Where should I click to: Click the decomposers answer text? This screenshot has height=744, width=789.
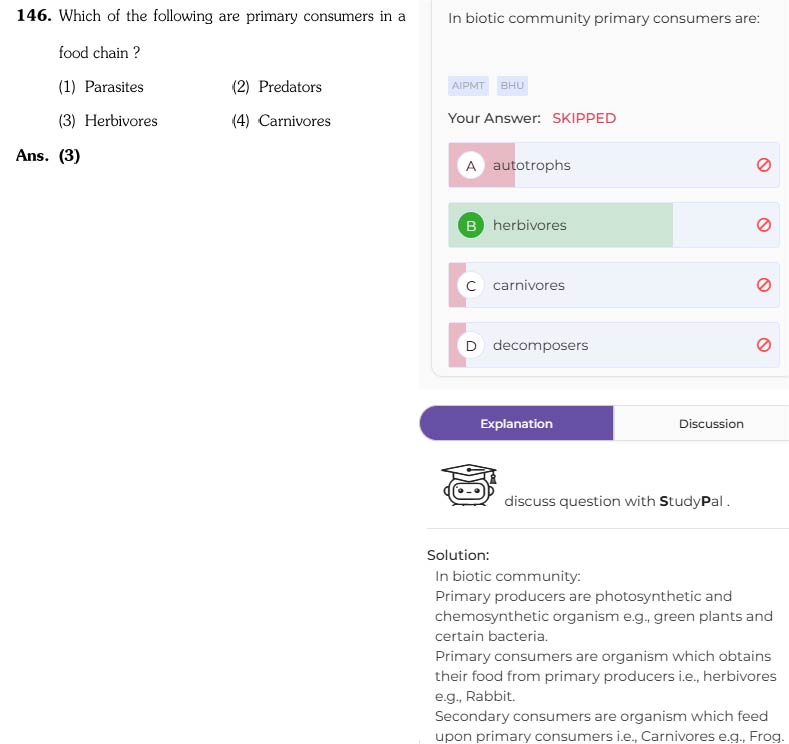540,346
